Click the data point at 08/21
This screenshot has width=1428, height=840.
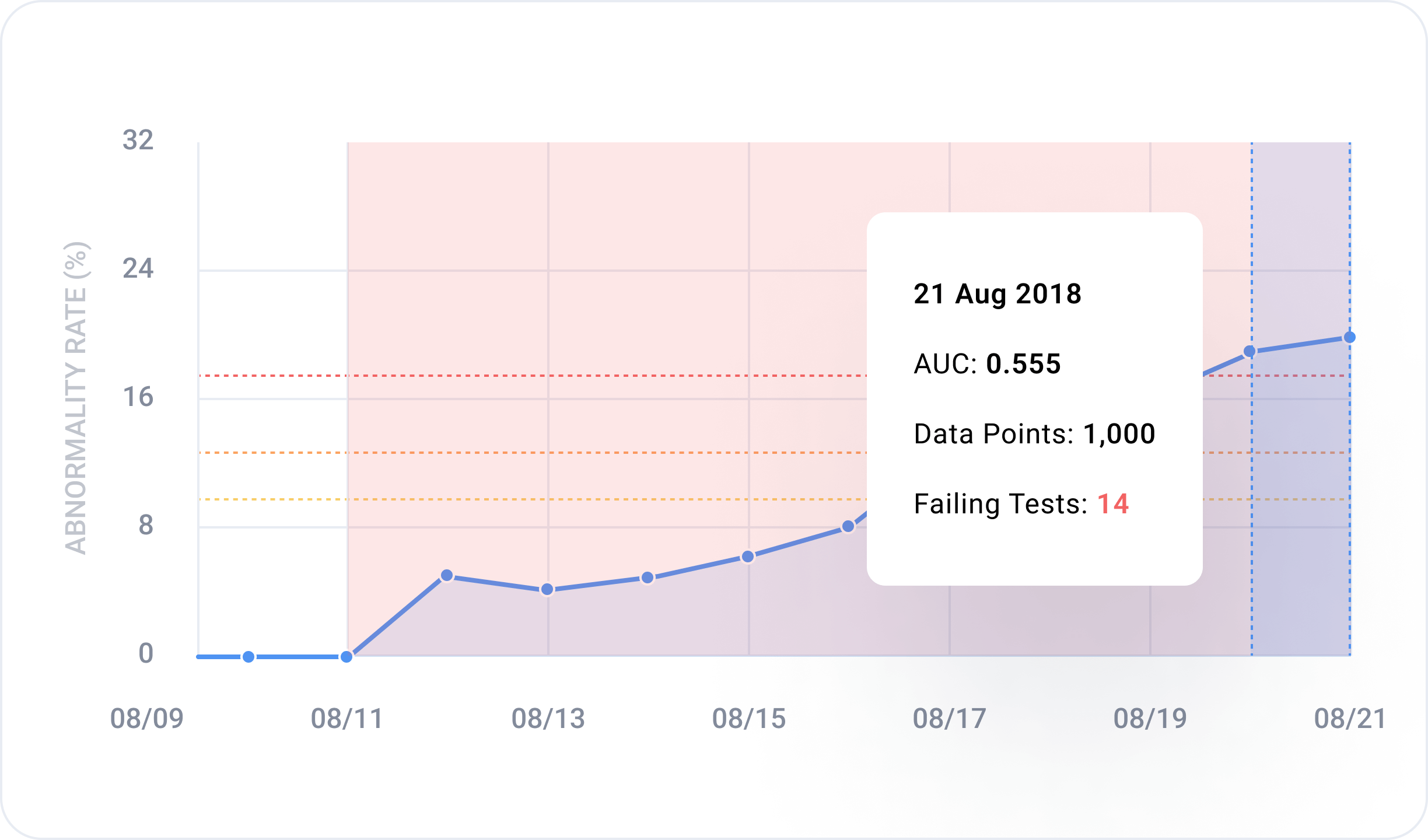coord(1349,337)
